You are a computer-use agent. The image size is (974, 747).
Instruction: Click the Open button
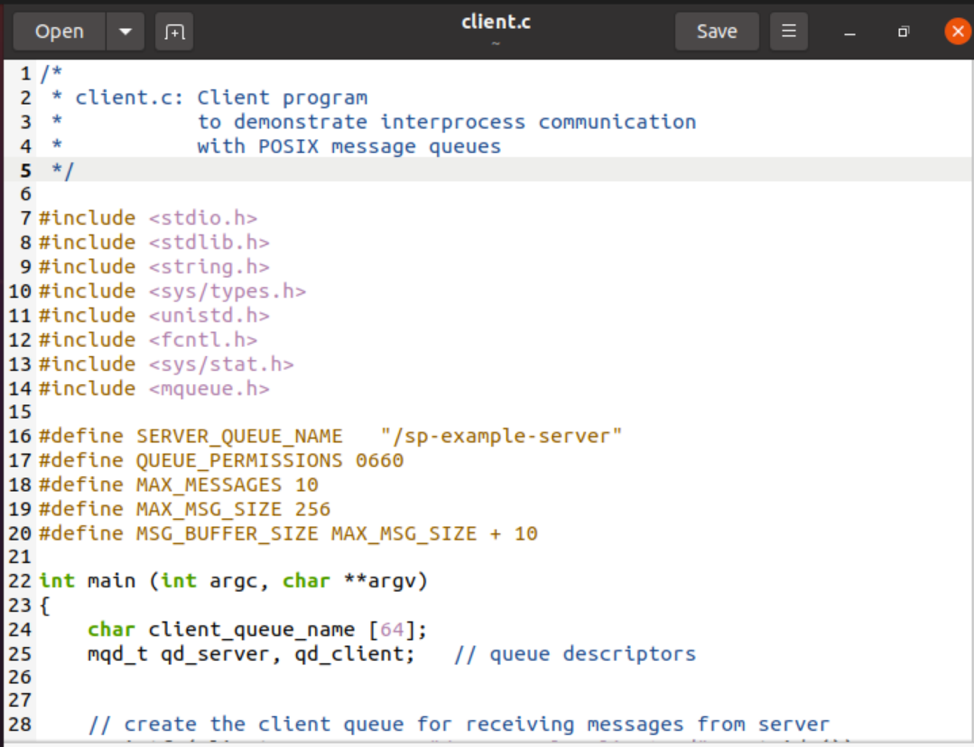[x=59, y=31]
